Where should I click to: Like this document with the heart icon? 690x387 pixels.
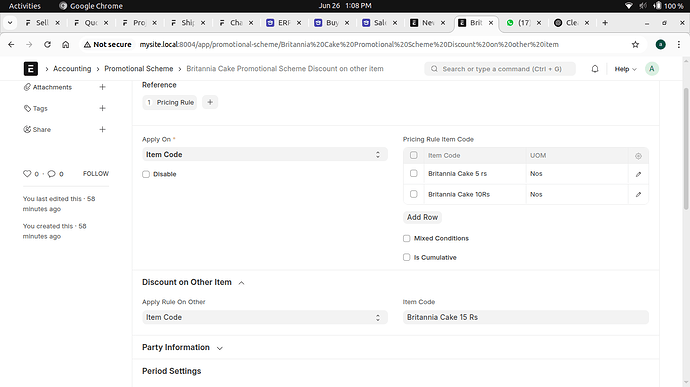(27, 173)
